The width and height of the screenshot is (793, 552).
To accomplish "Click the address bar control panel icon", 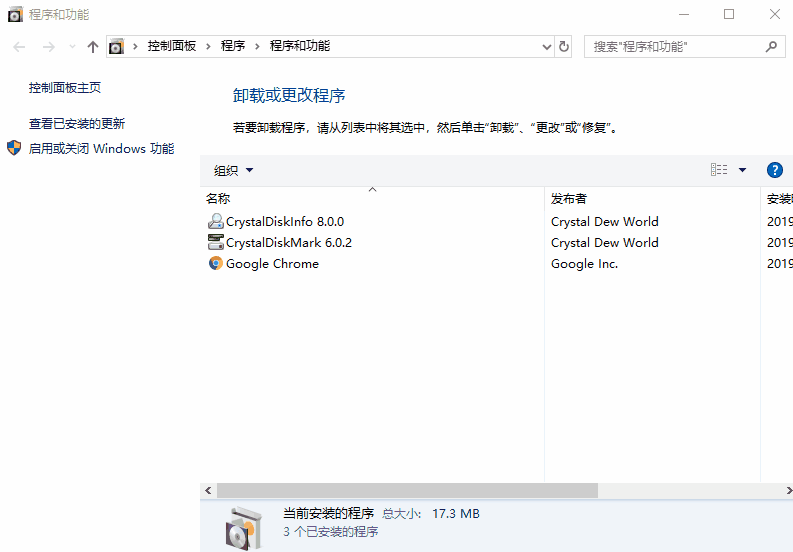I will pyautogui.click(x=117, y=47).
